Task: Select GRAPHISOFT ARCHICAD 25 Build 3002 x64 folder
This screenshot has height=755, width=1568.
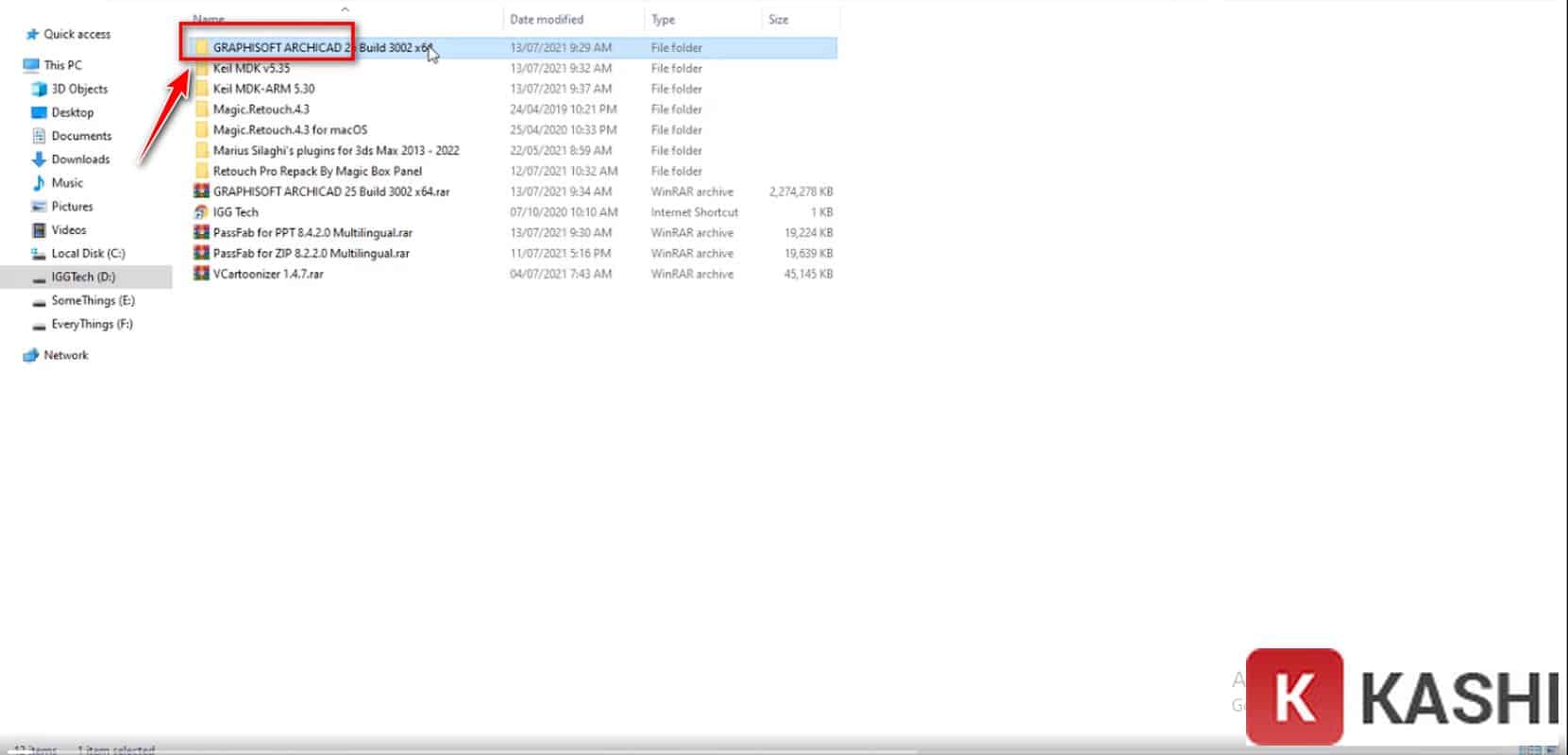Action: pyautogui.click(x=321, y=48)
